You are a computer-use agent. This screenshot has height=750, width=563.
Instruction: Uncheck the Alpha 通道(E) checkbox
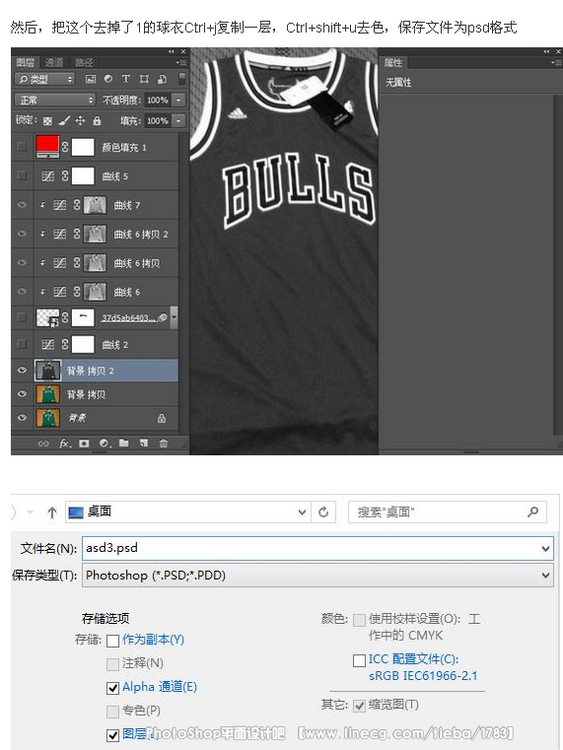tap(113, 688)
